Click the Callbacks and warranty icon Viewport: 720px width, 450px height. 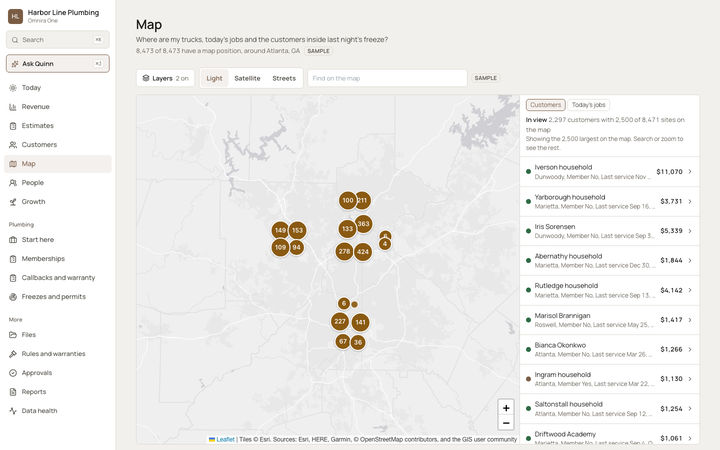13,278
